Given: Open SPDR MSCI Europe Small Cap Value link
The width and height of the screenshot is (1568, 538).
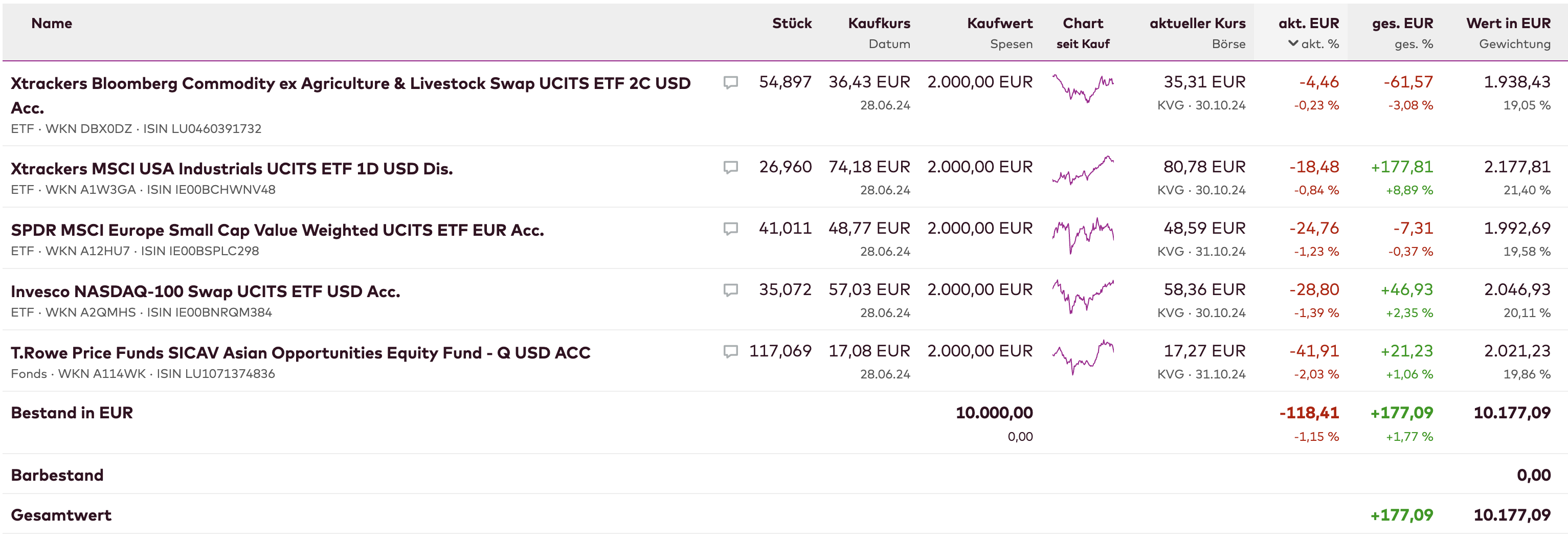Looking at the screenshot, I should pos(277,230).
